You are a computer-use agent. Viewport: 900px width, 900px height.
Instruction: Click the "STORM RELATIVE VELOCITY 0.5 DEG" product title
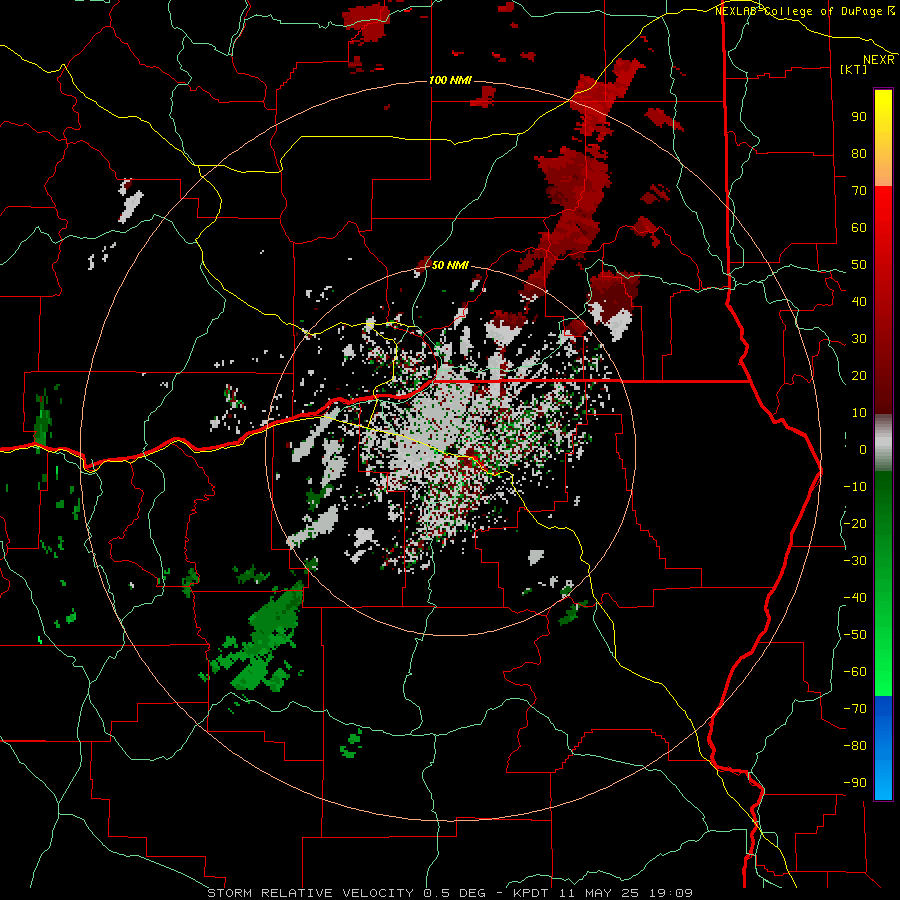pyautogui.click(x=346, y=893)
